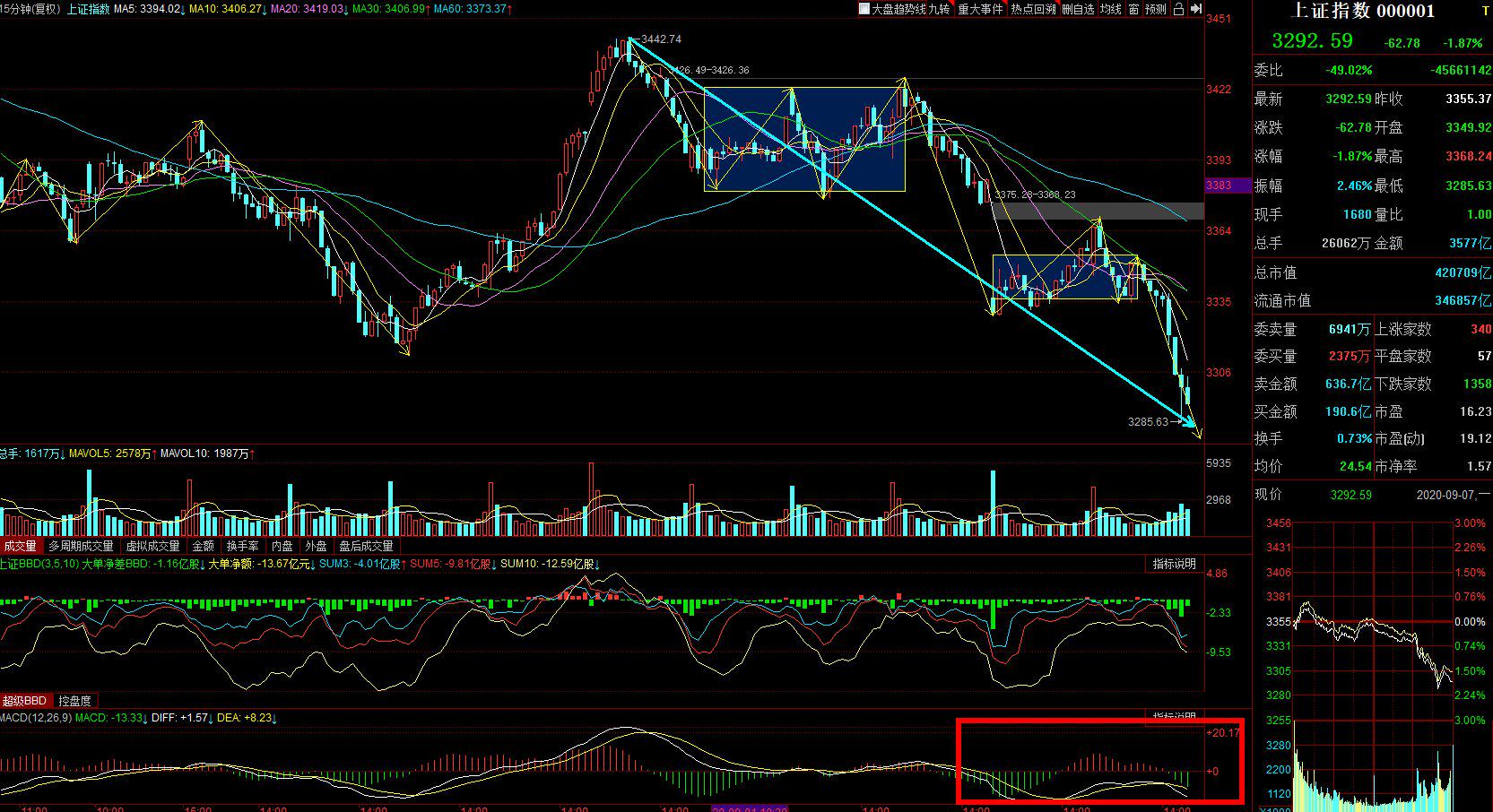
Task: Open 指标说明 for the BBD indicator
Action: 1174,564
